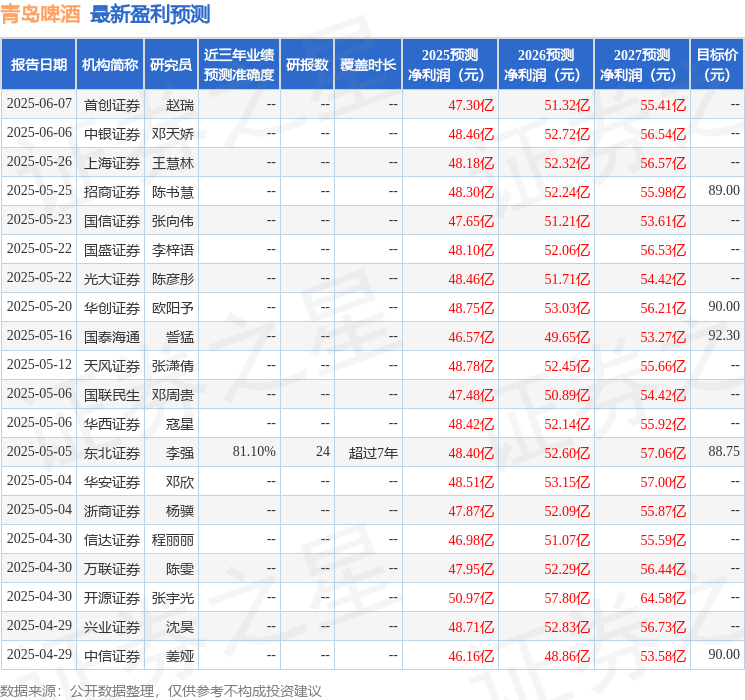Click the 47.30亿 forecast value
The image size is (745, 700).
pos(471,105)
